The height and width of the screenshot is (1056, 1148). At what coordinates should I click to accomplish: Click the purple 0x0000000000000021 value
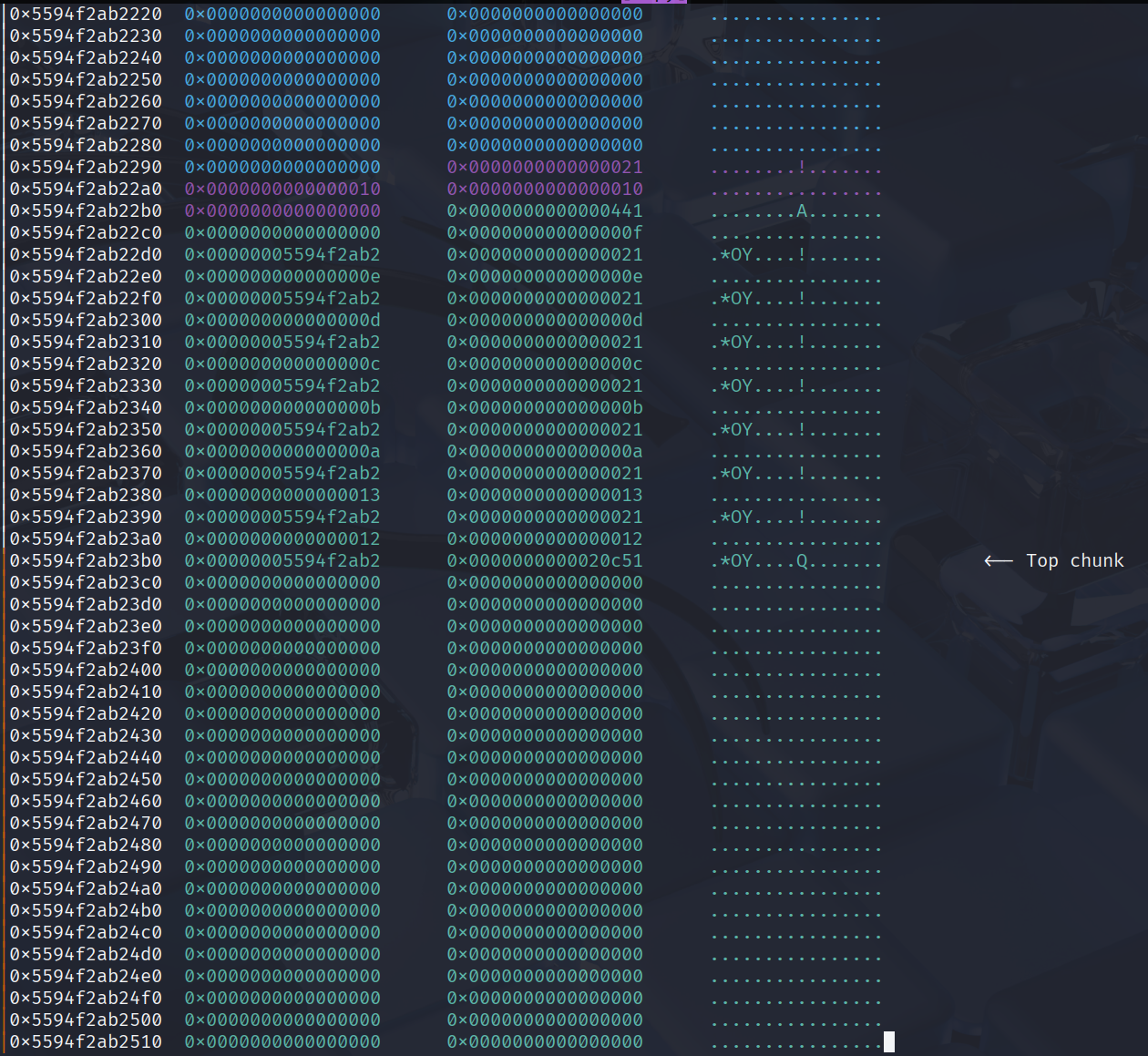(x=544, y=167)
